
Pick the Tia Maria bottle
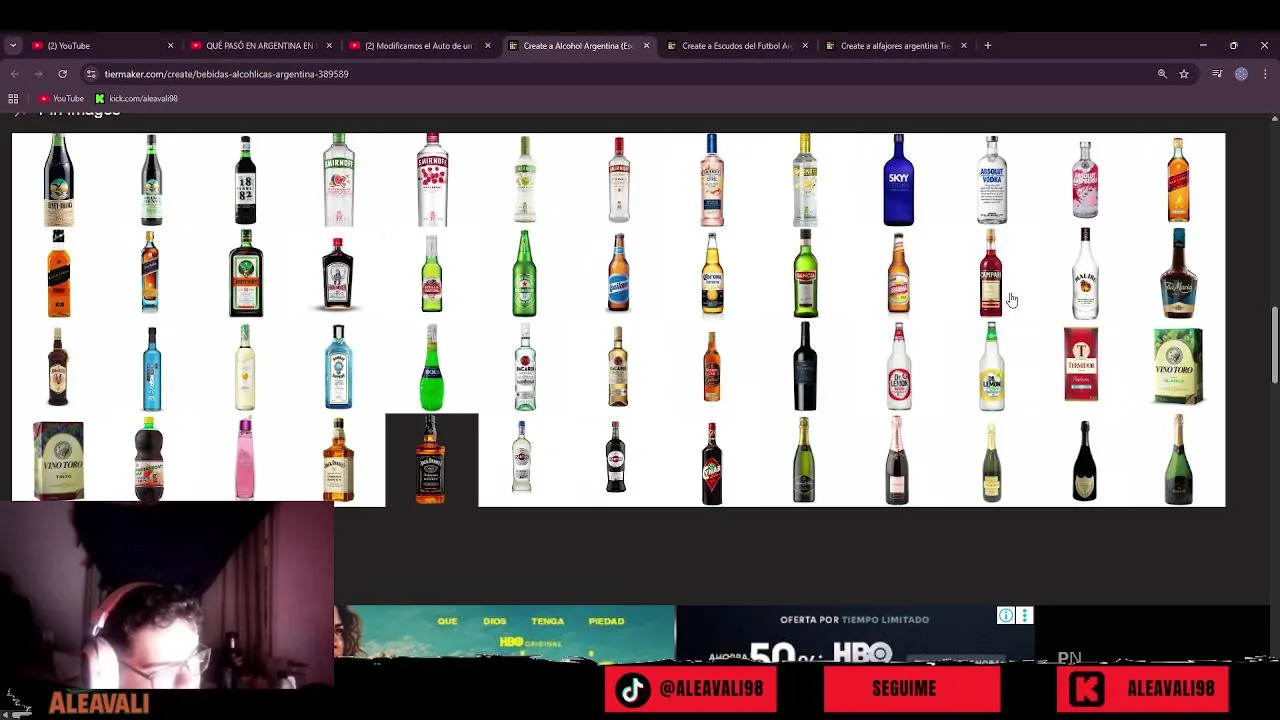coord(1178,273)
